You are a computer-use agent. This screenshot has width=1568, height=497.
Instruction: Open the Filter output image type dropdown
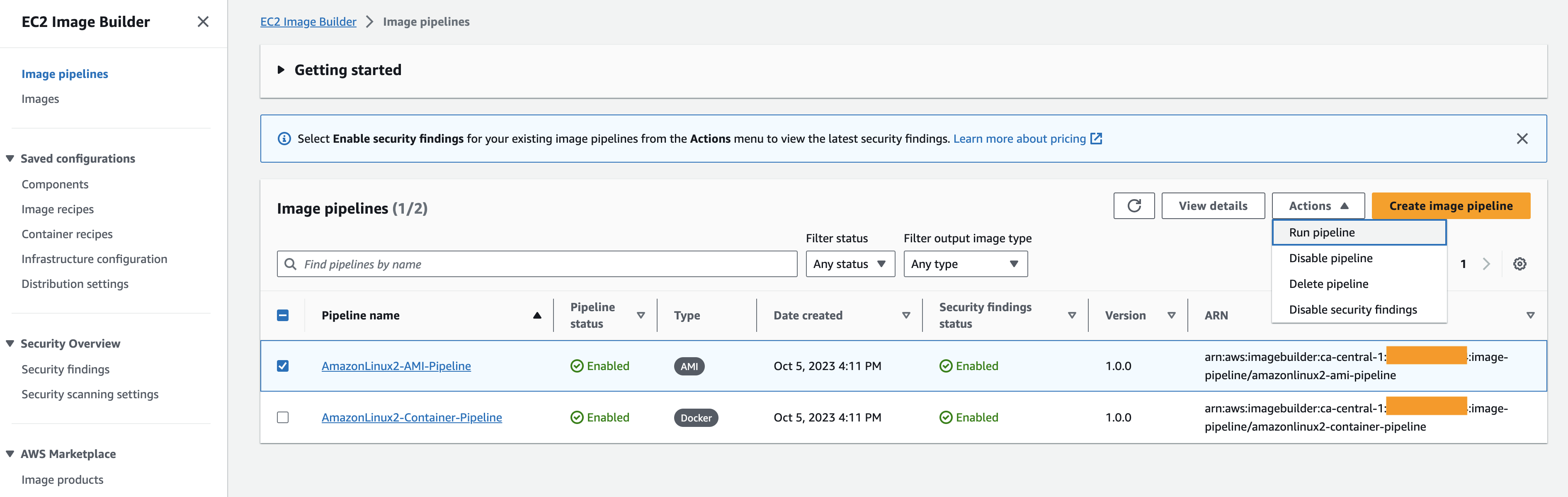point(966,263)
